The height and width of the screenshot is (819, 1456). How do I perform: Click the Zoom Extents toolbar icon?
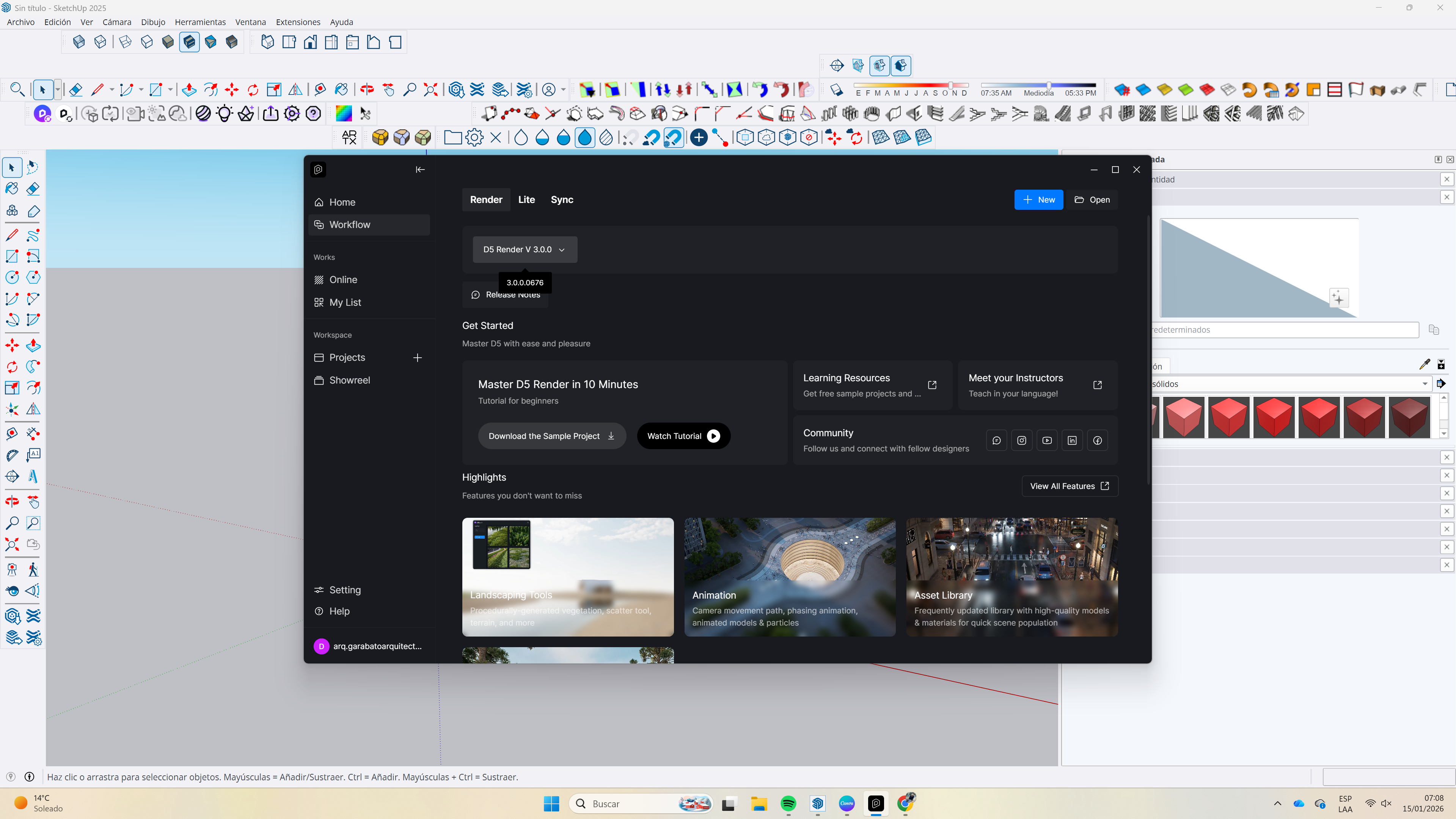[431, 89]
